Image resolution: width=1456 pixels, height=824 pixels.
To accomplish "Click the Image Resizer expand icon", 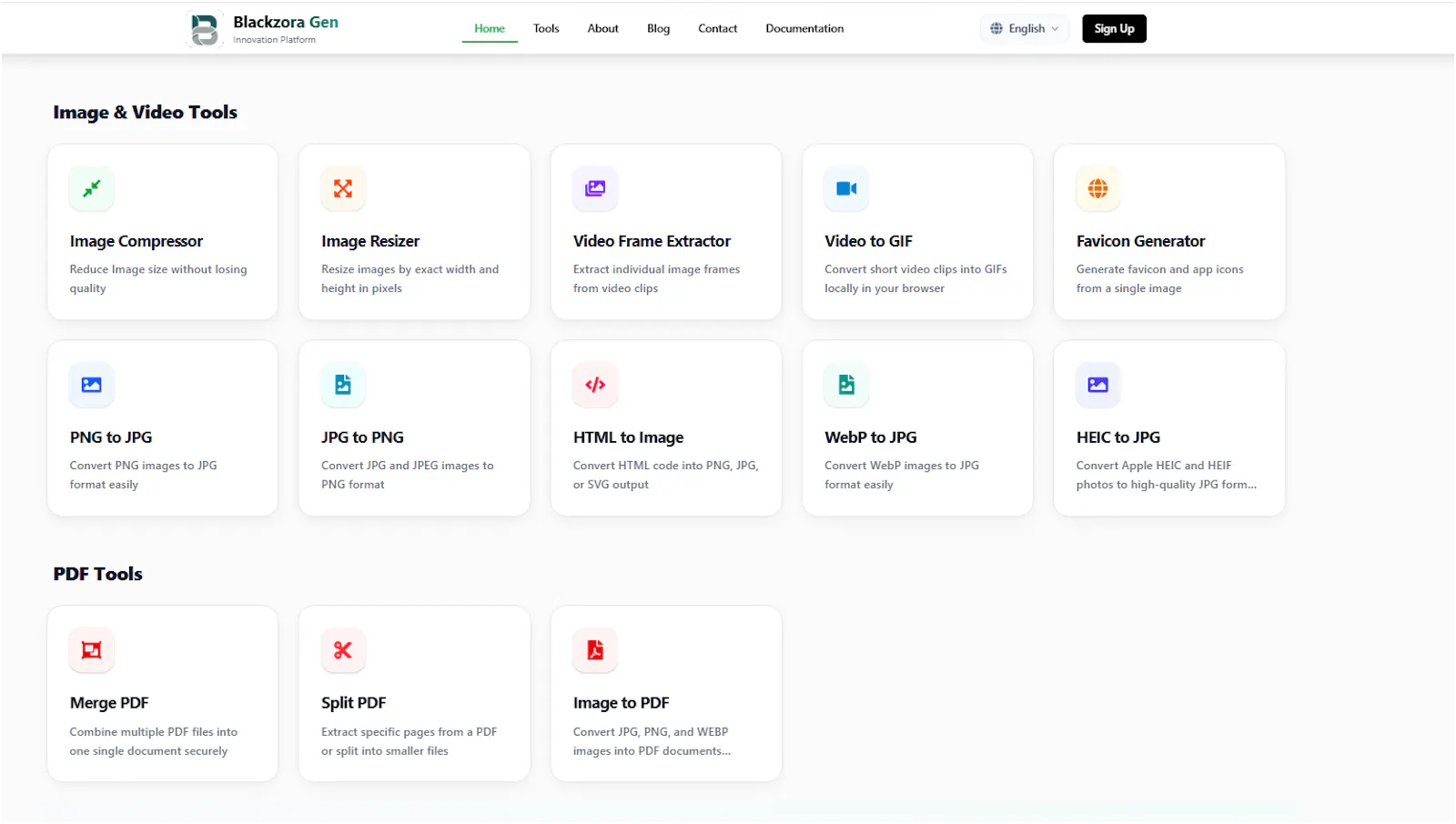I will (343, 188).
